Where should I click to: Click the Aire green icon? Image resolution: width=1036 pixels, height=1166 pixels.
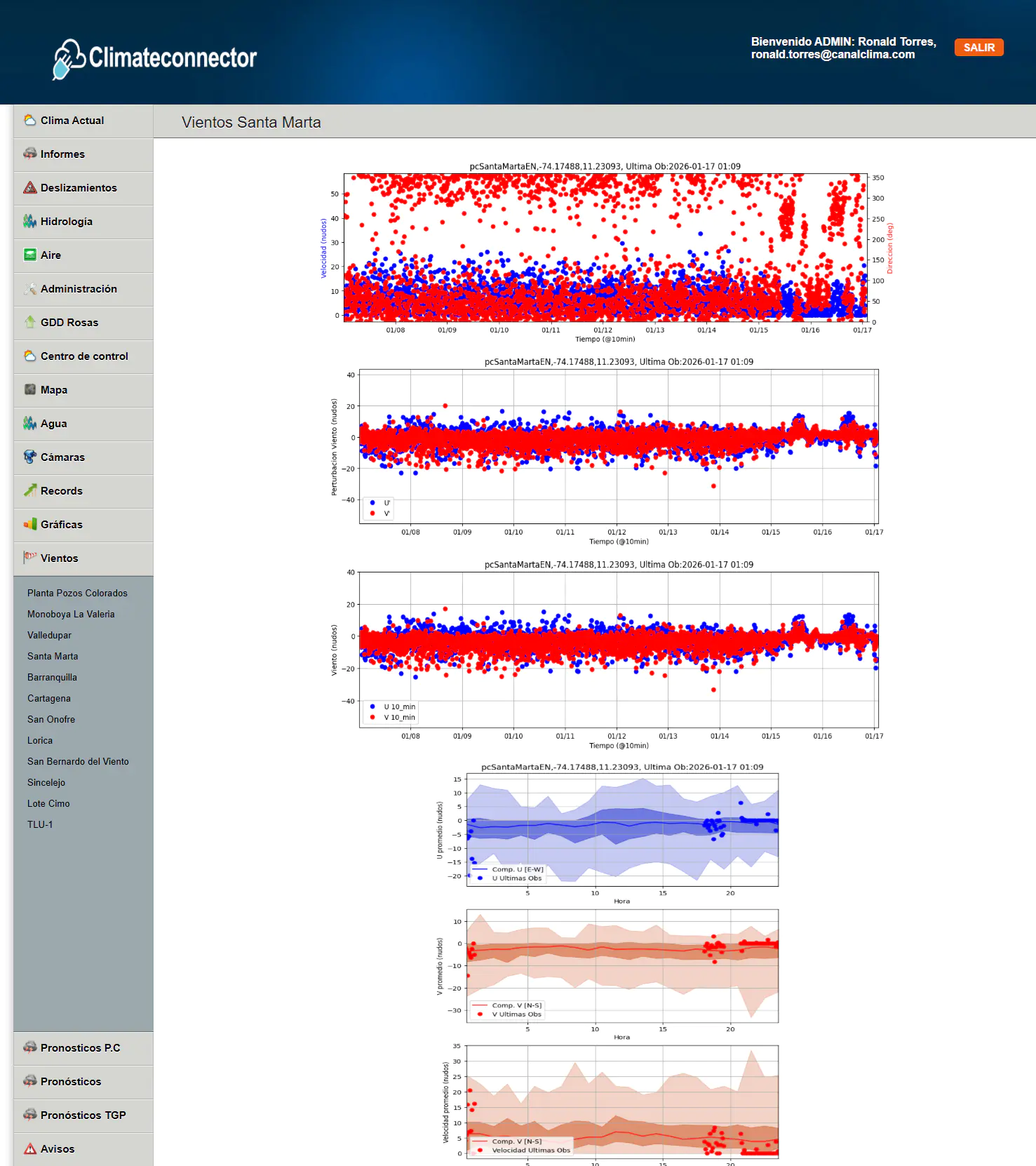[29, 255]
